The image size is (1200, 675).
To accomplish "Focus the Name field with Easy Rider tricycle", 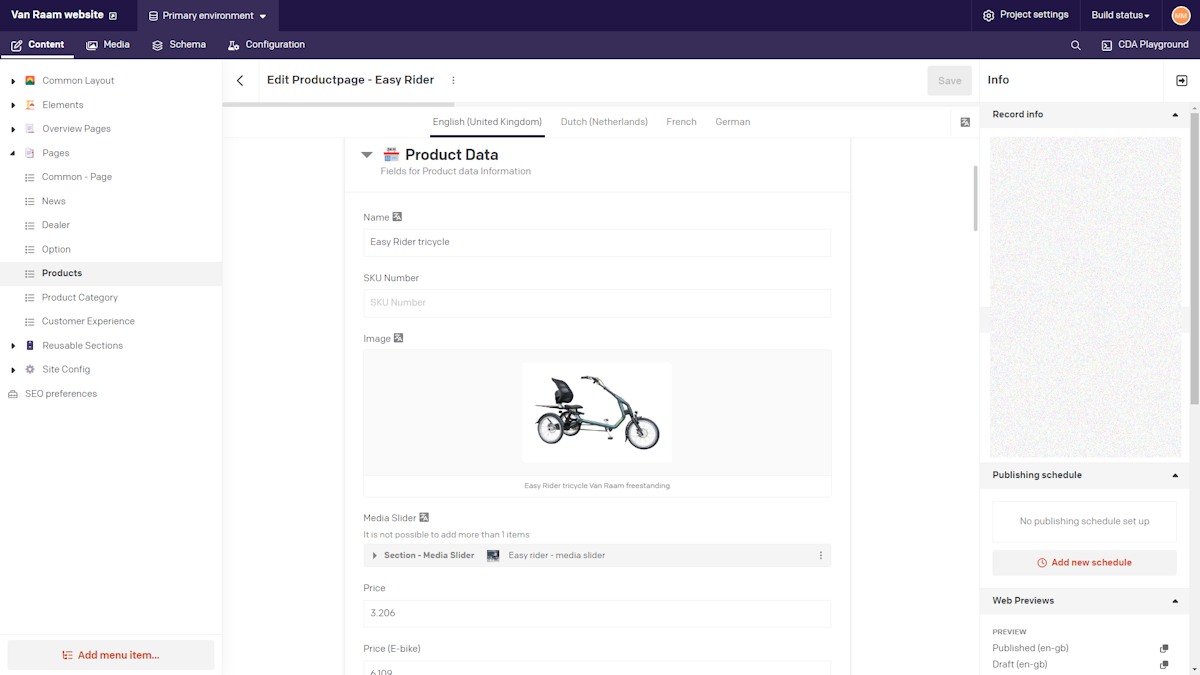I will pos(597,242).
